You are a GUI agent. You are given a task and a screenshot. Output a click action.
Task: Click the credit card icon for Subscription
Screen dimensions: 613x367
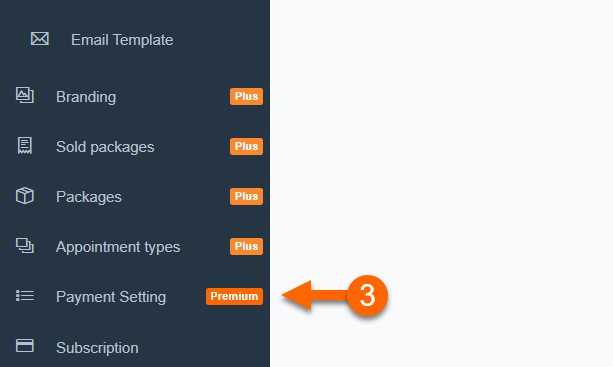tap(25, 346)
